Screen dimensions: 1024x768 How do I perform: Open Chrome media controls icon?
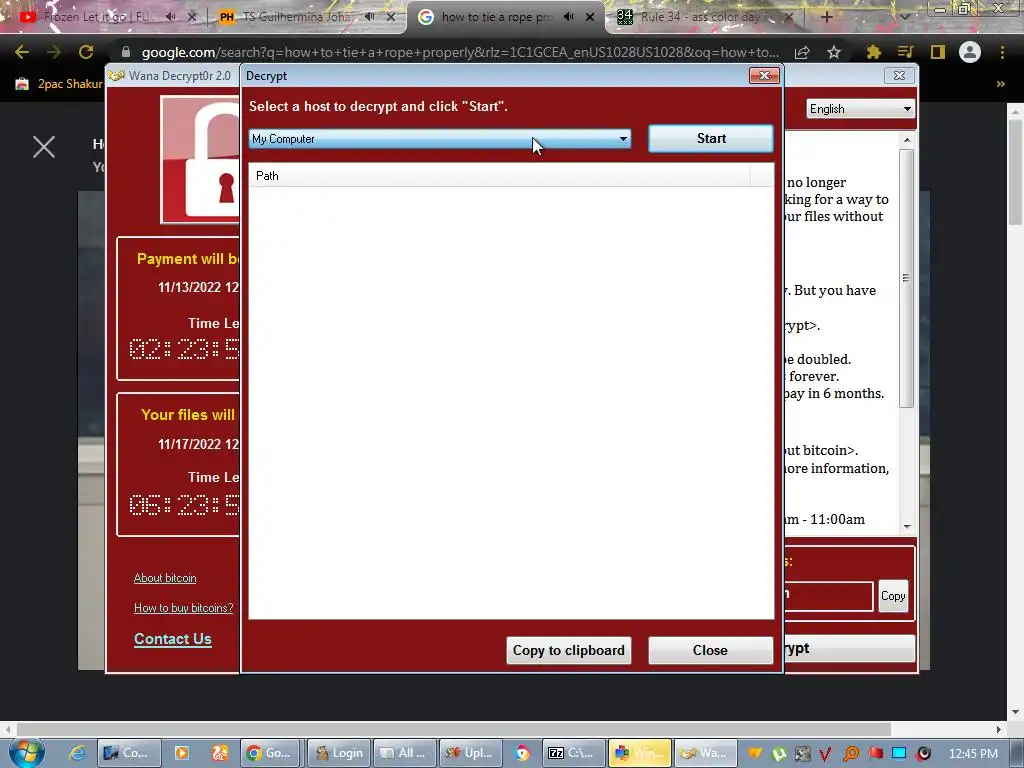pos(905,52)
